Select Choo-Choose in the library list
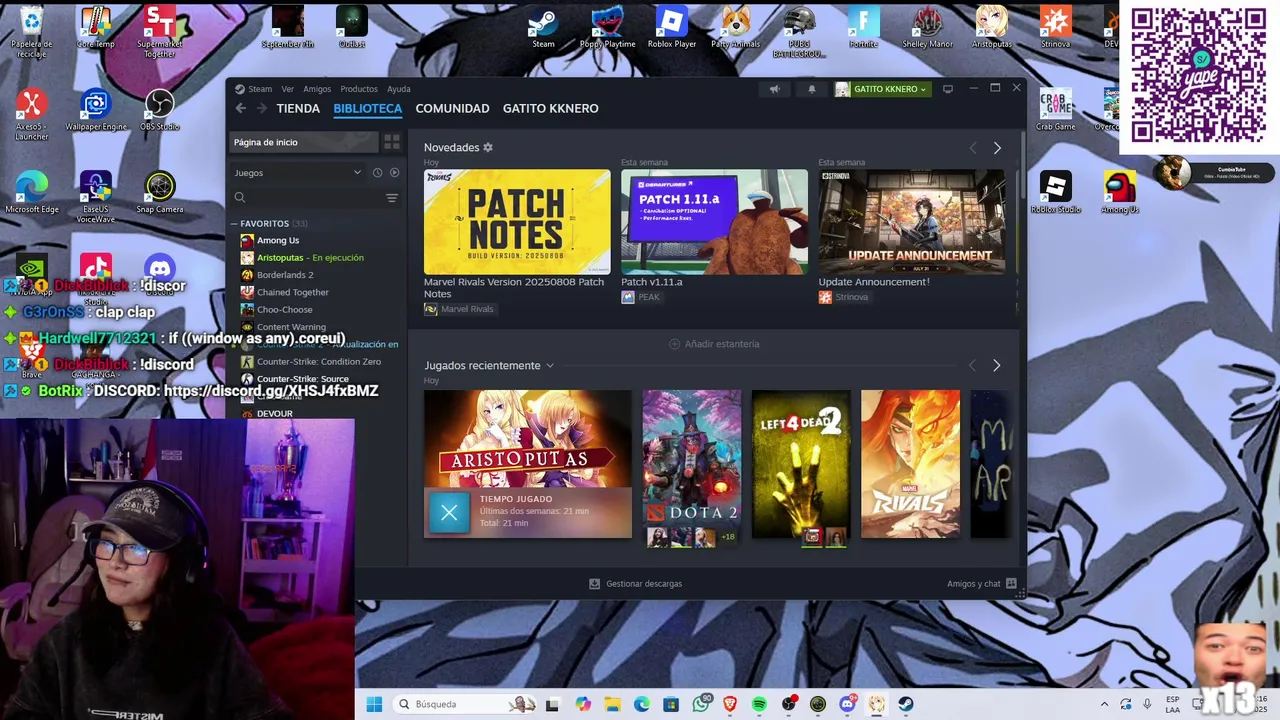The width and height of the screenshot is (1280, 720). [285, 310]
